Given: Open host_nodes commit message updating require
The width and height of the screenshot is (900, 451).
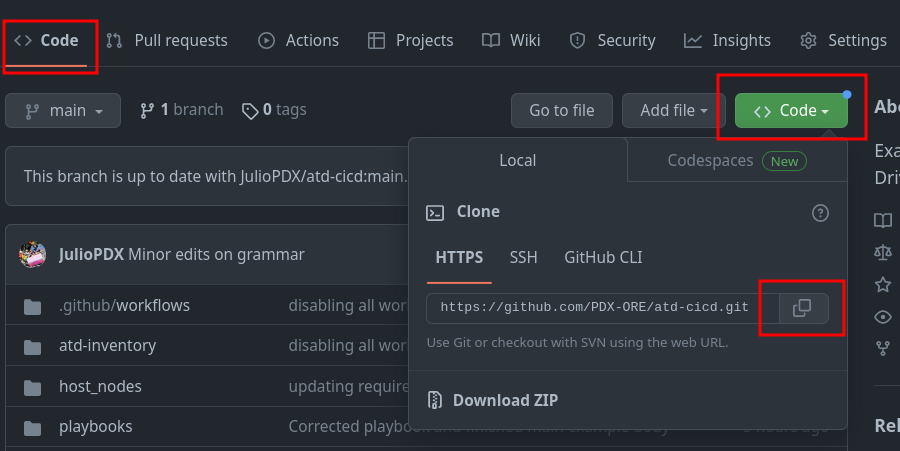Looking at the screenshot, I should click(348, 387).
